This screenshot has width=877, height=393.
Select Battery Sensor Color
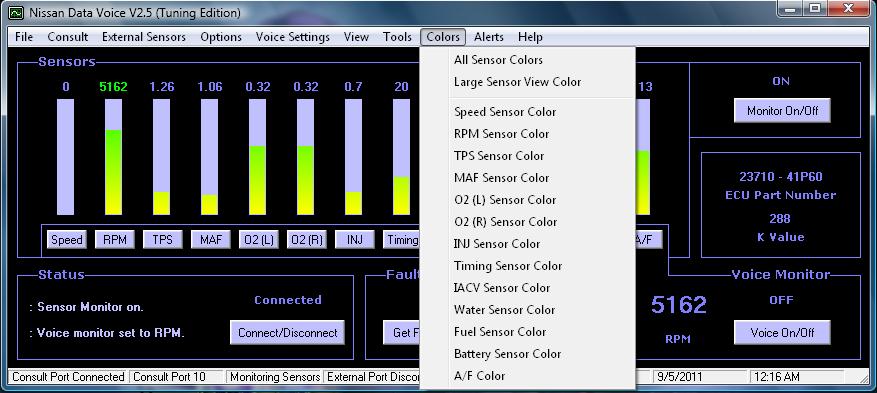(527, 354)
